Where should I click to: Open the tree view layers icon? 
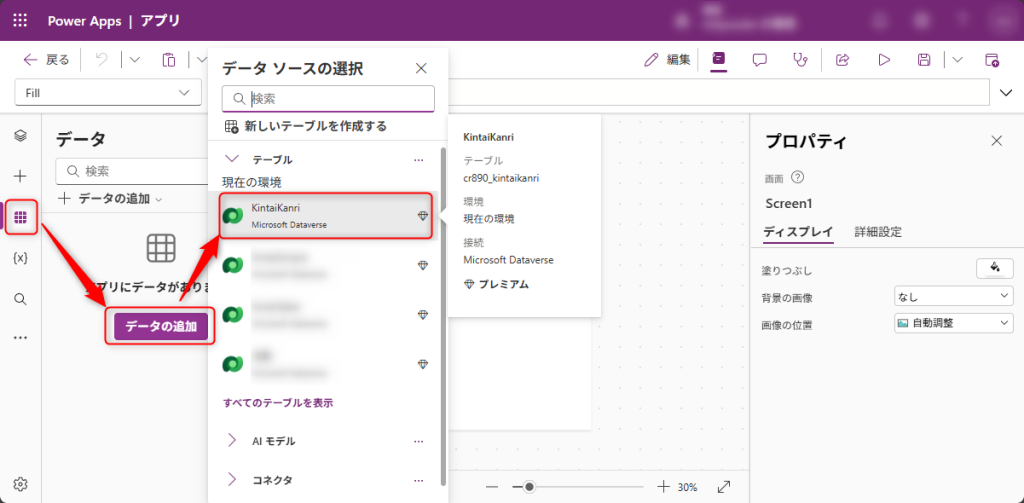pyautogui.click(x=20, y=135)
